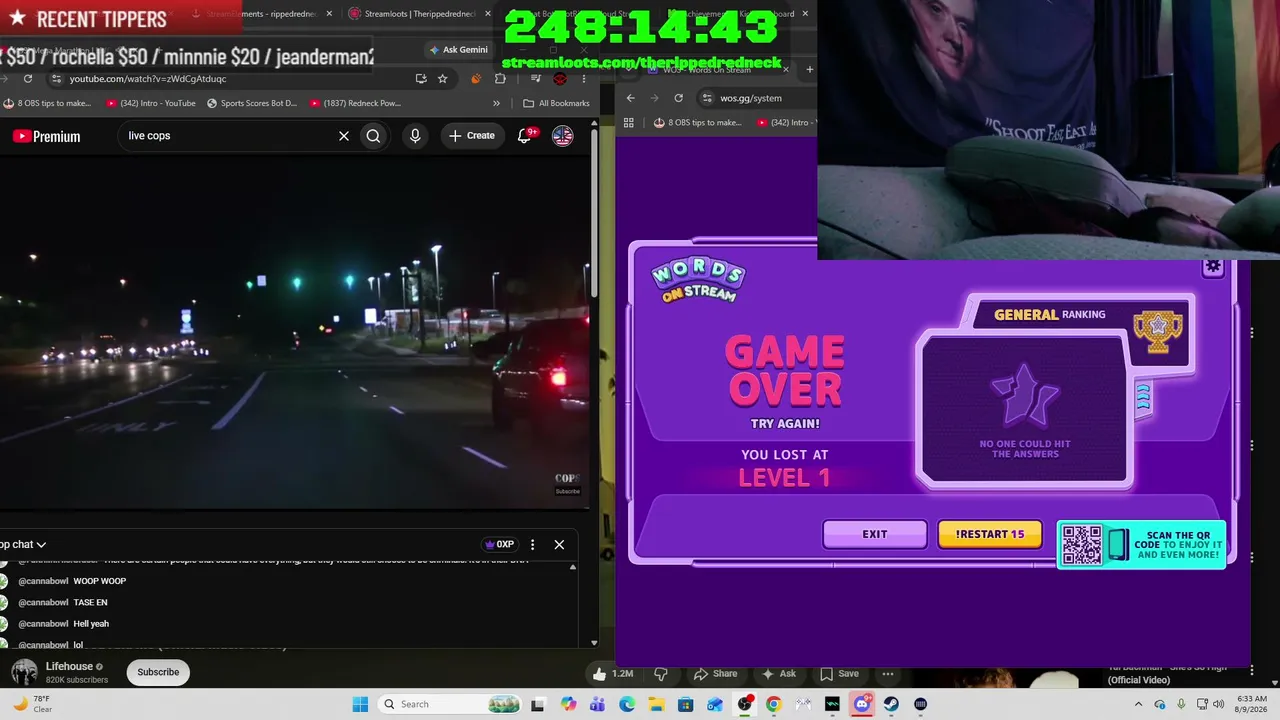Click the 'TASE EN' chat message
The image size is (1280, 720).
[x=90, y=603]
